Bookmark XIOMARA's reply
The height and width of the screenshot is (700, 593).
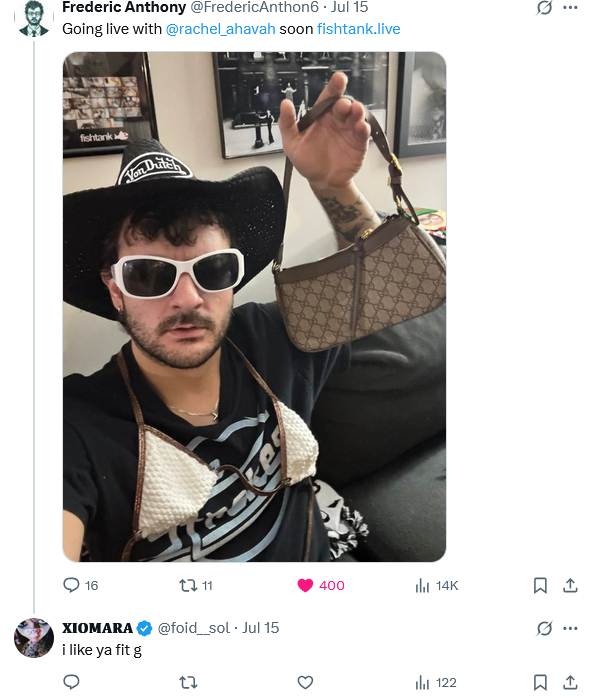540,682
